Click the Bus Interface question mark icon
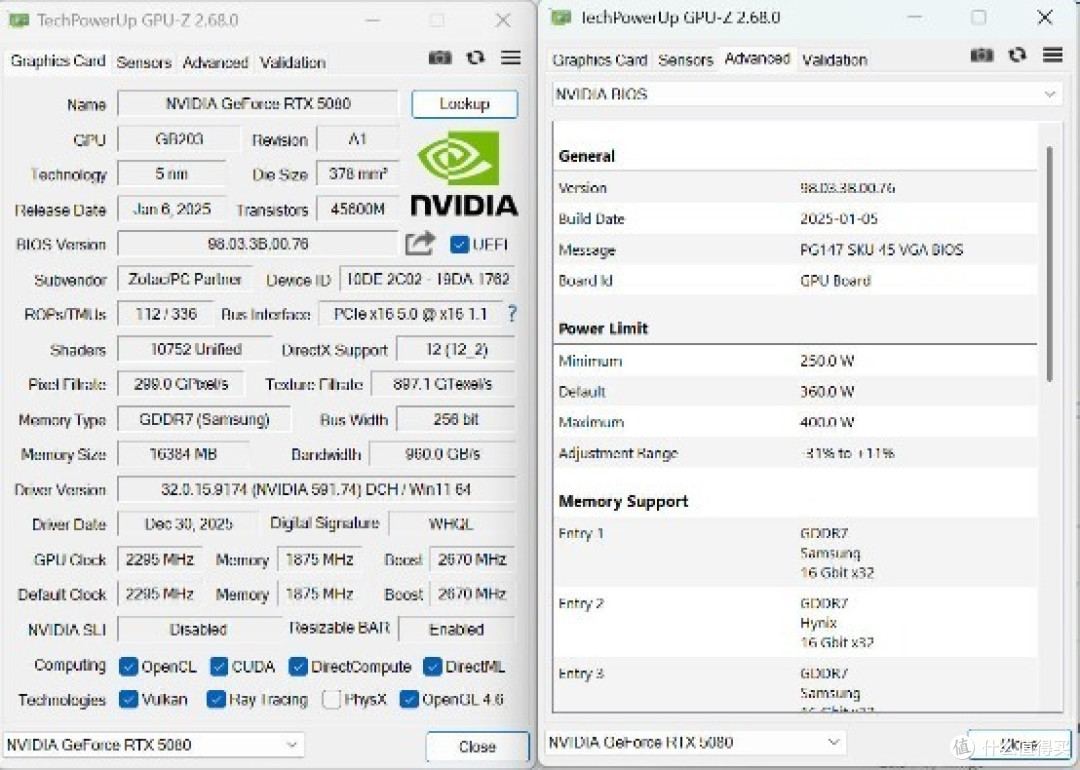Viewport: 1080px width, 770px height. (x=512, y=314)
